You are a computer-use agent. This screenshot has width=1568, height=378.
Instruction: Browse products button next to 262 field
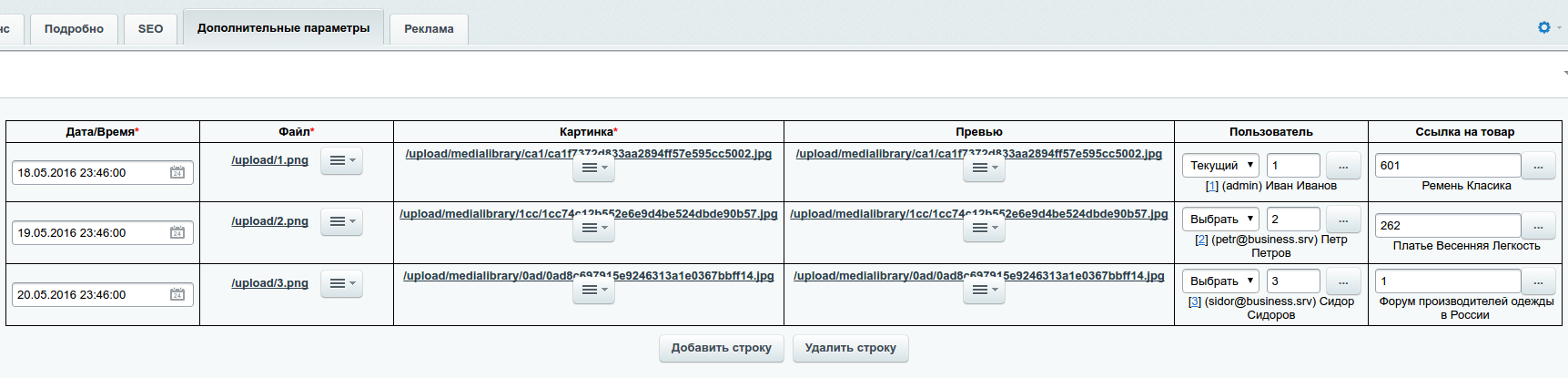[1538, 226]
